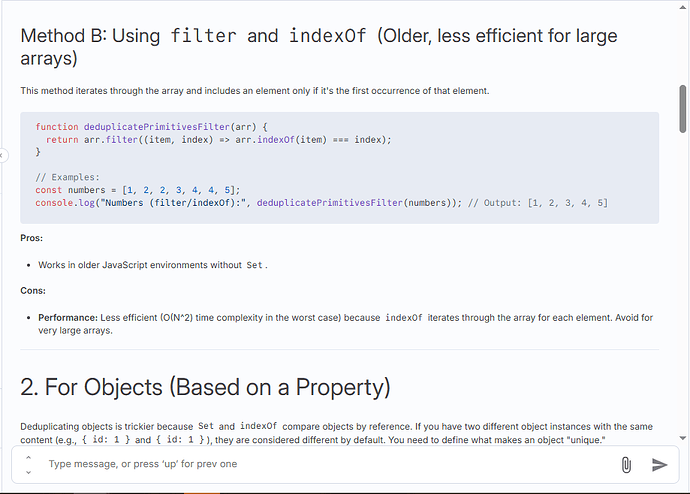Click the console.log code line
Image resolution: width=690 pixels, height=494 pixels.
coord(321,203)
